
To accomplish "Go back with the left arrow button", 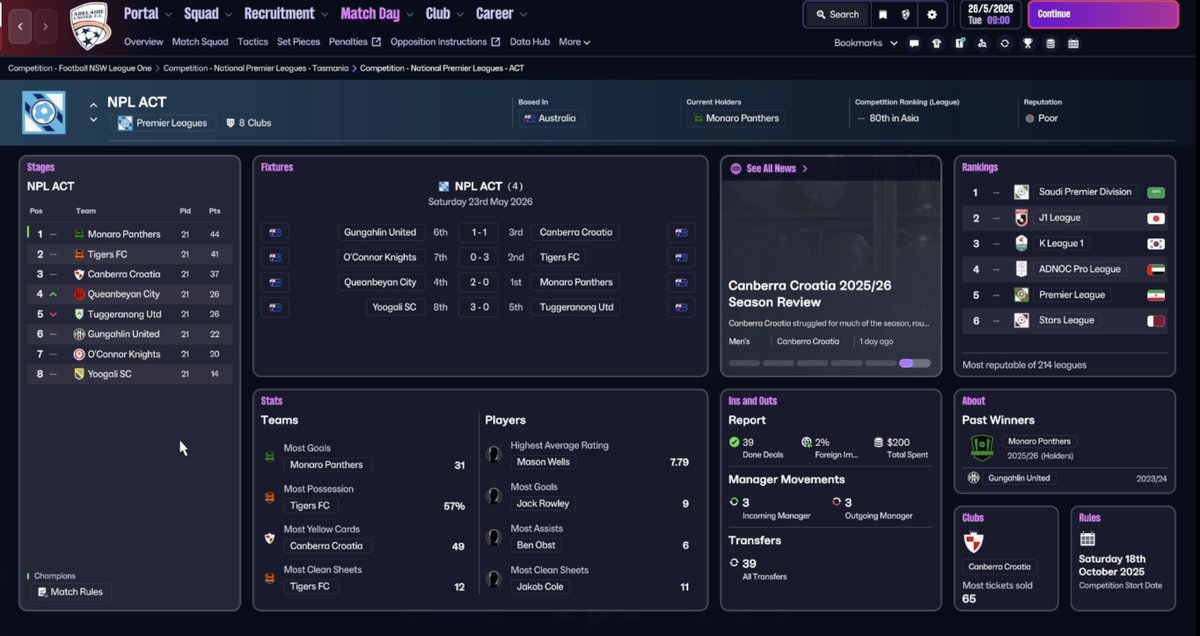I will (x=20, y=26).
